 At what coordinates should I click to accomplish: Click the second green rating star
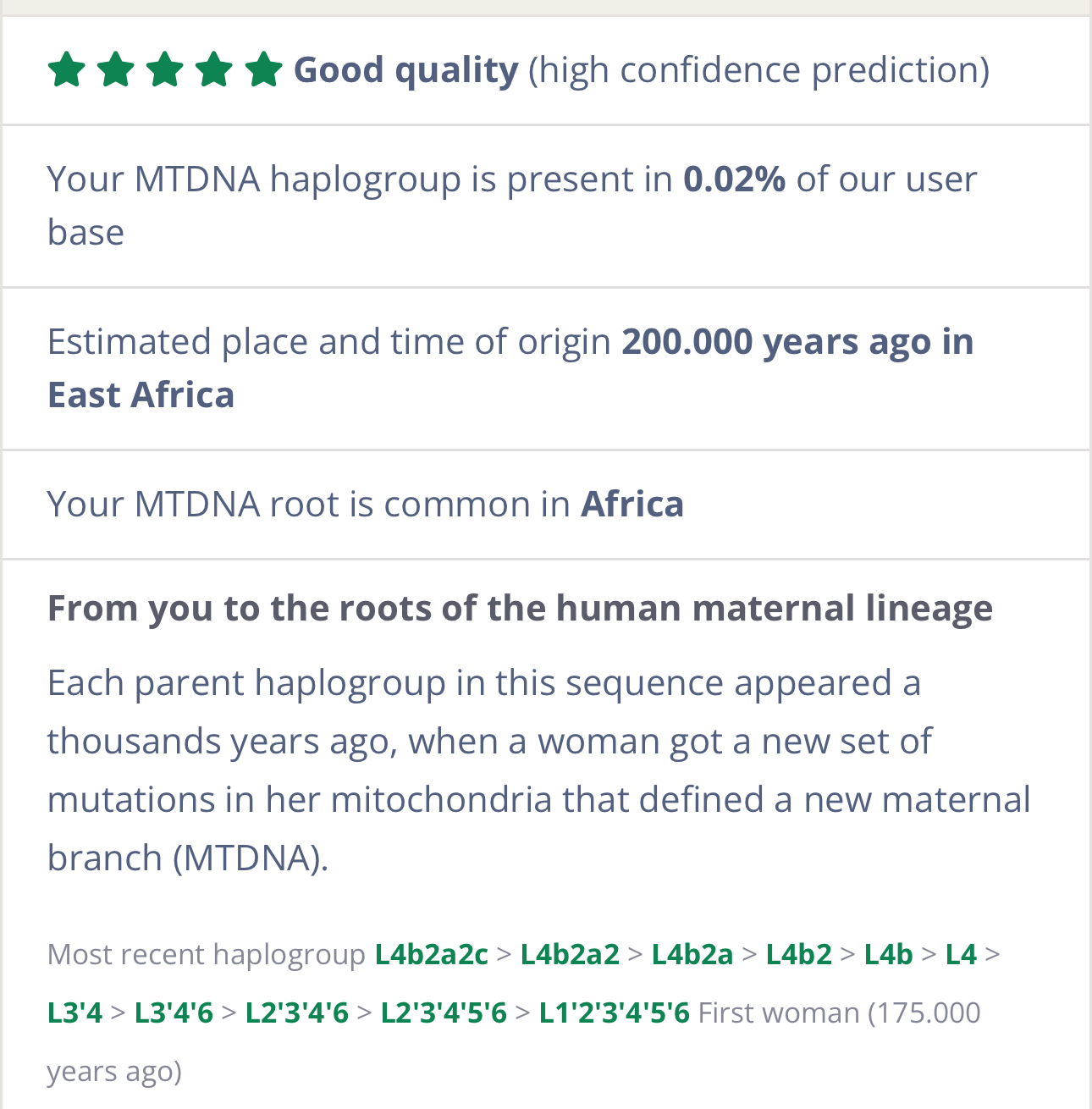pos(115,69)
